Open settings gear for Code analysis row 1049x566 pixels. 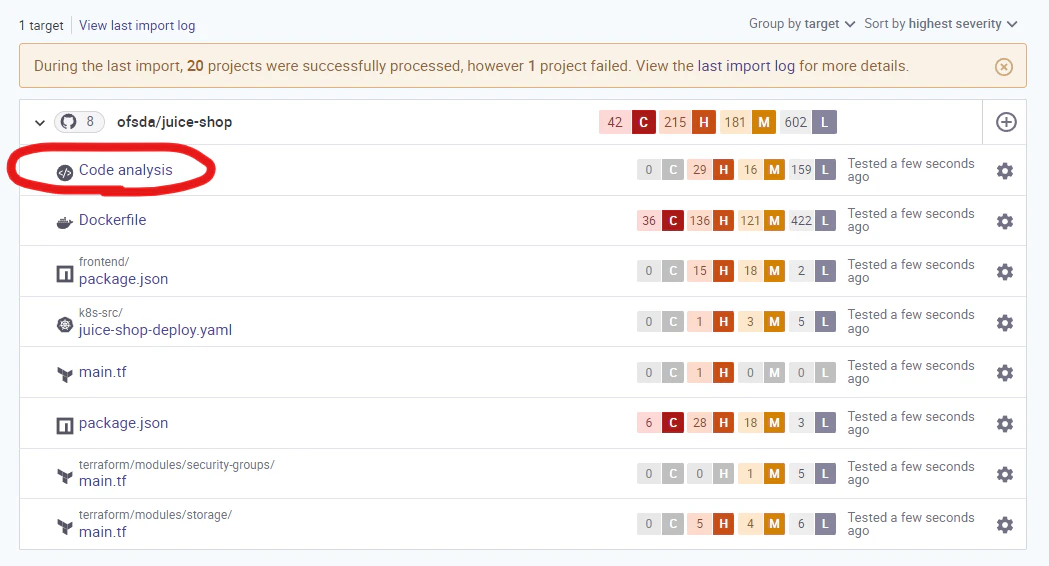pyautogui.click(x=1004, y=171)
